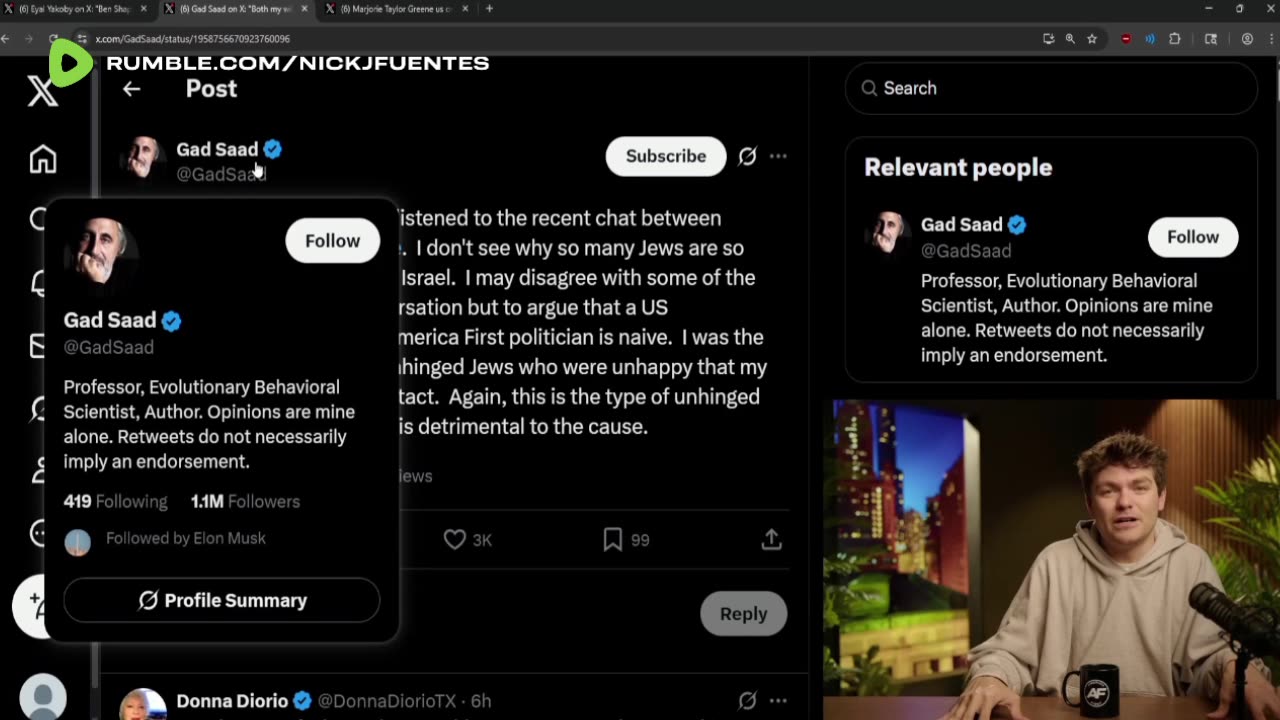1280x720 pixels.
Task: Open the Profile Summary button
Action: 222,600
